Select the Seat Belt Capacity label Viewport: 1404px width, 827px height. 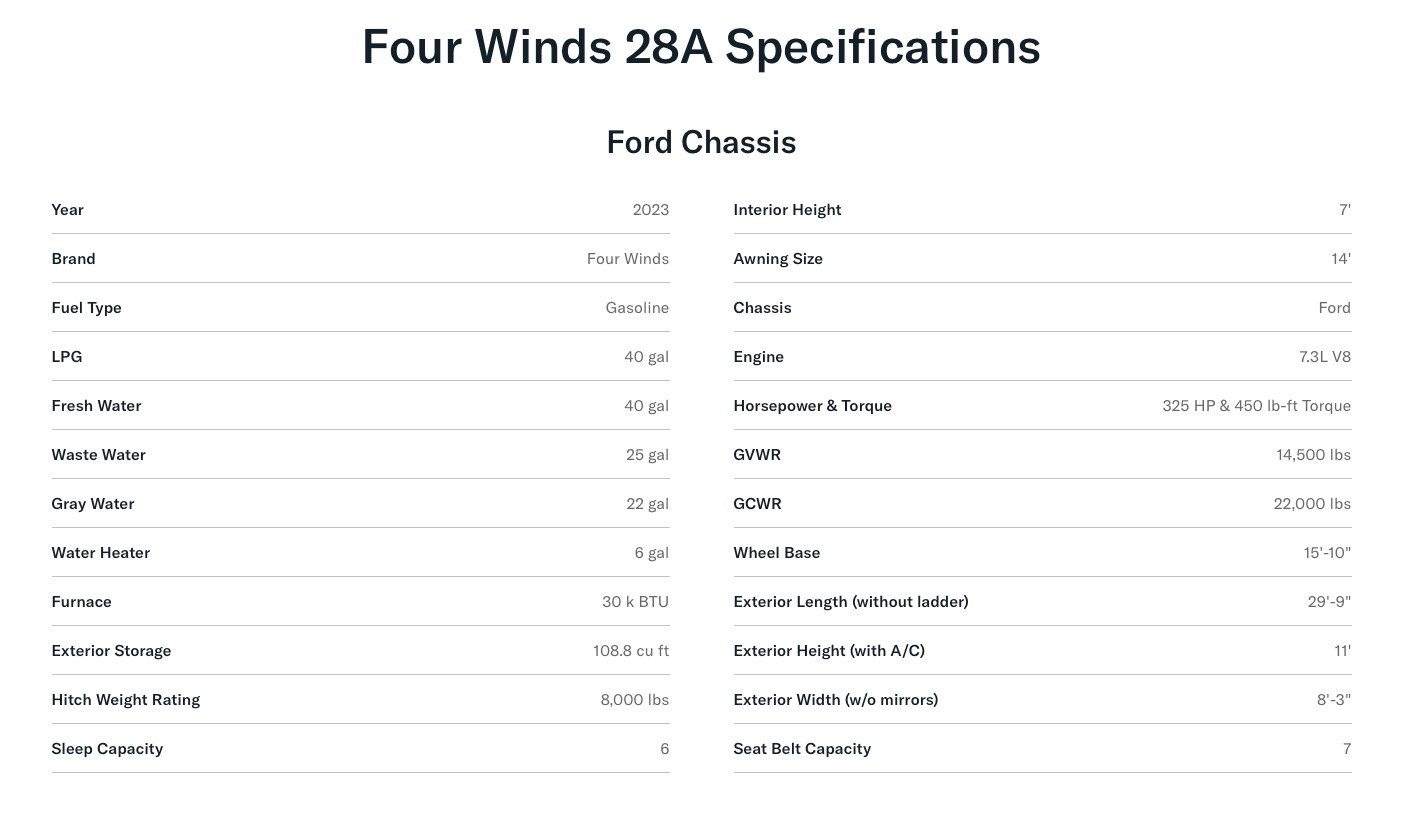point(802,749)
